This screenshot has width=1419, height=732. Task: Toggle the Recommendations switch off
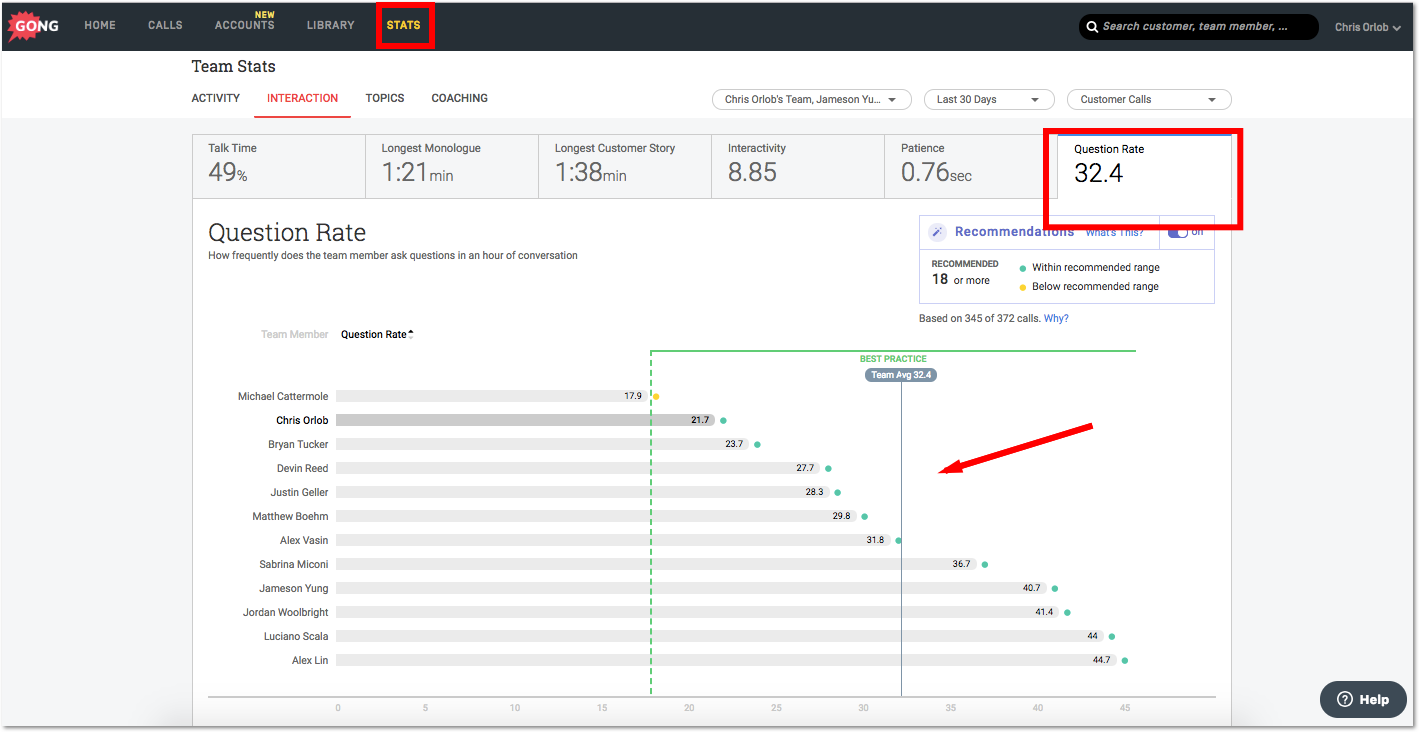(x=1178, y=231)
